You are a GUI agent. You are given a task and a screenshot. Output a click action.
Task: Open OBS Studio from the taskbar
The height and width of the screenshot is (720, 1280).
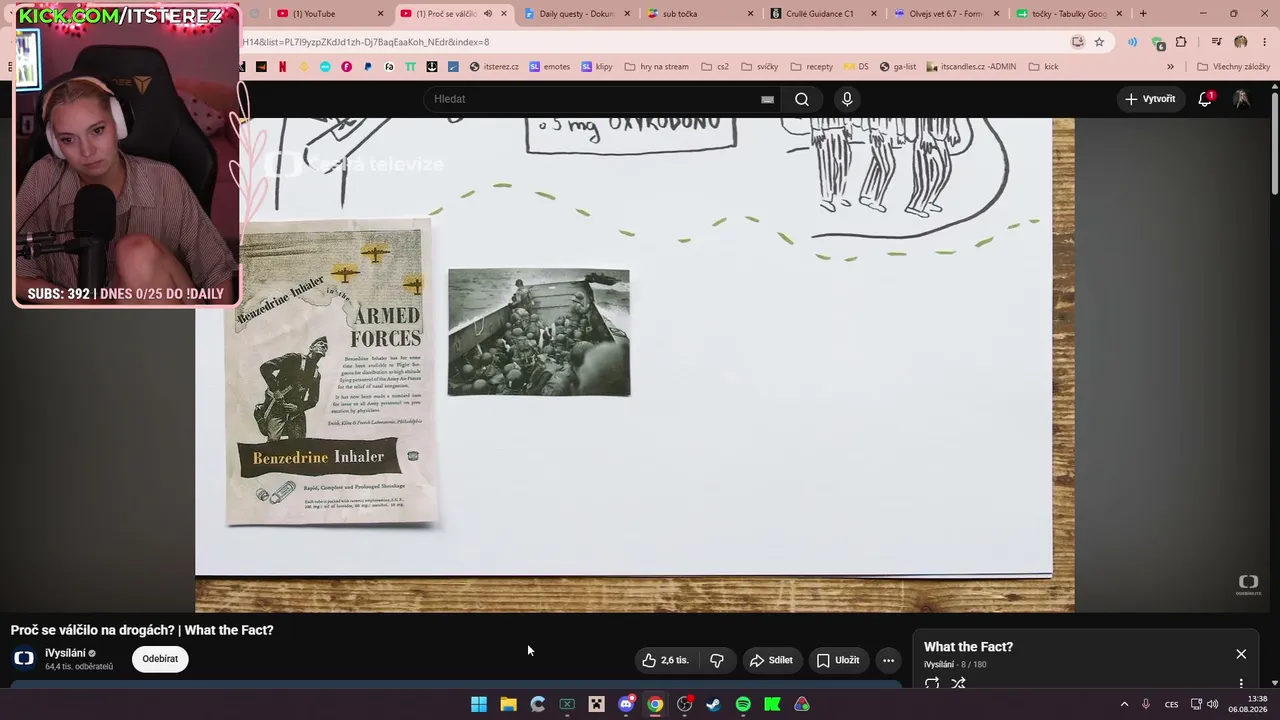coord(684,704)
